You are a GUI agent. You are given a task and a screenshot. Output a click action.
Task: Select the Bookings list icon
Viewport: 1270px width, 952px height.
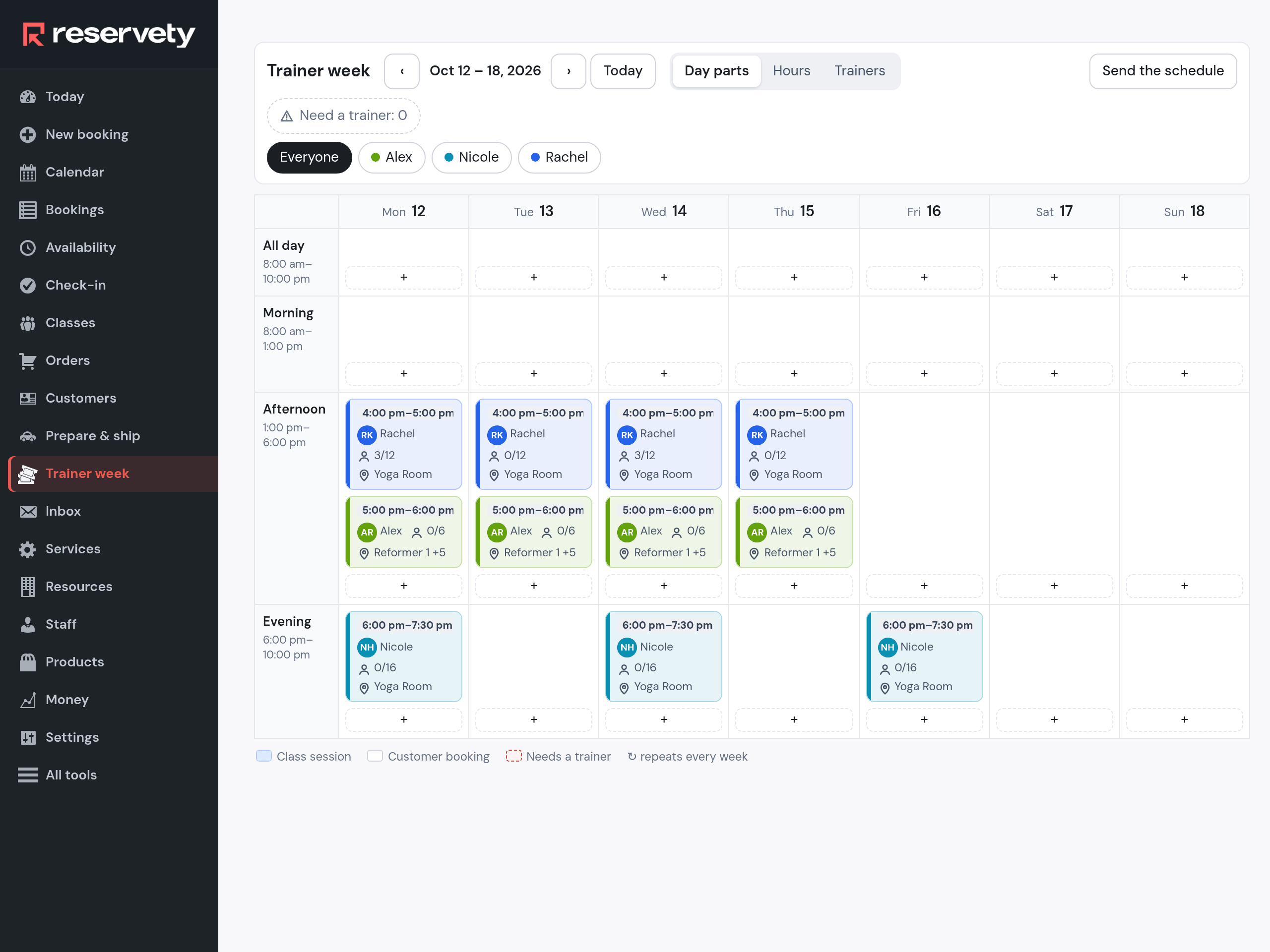(x=28, y=210)
